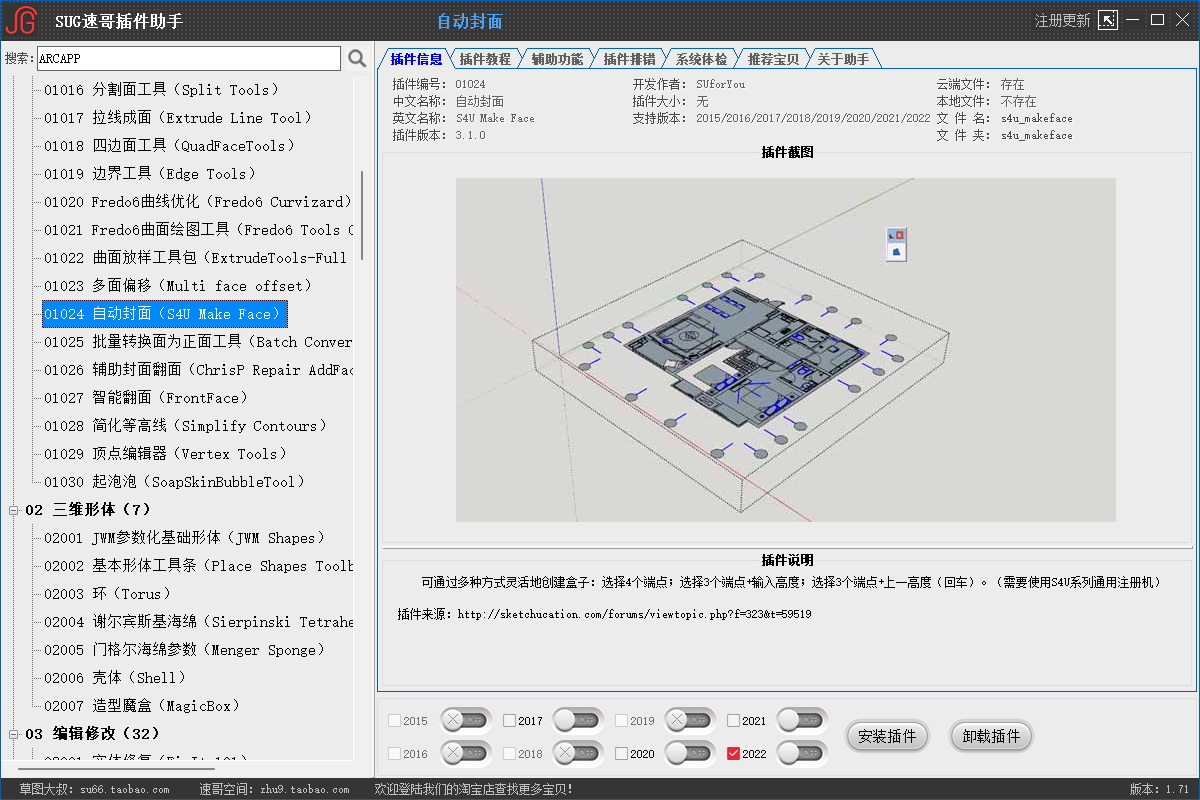
Task: Switch on the toggle next to 2022
Action: (802, 753)
